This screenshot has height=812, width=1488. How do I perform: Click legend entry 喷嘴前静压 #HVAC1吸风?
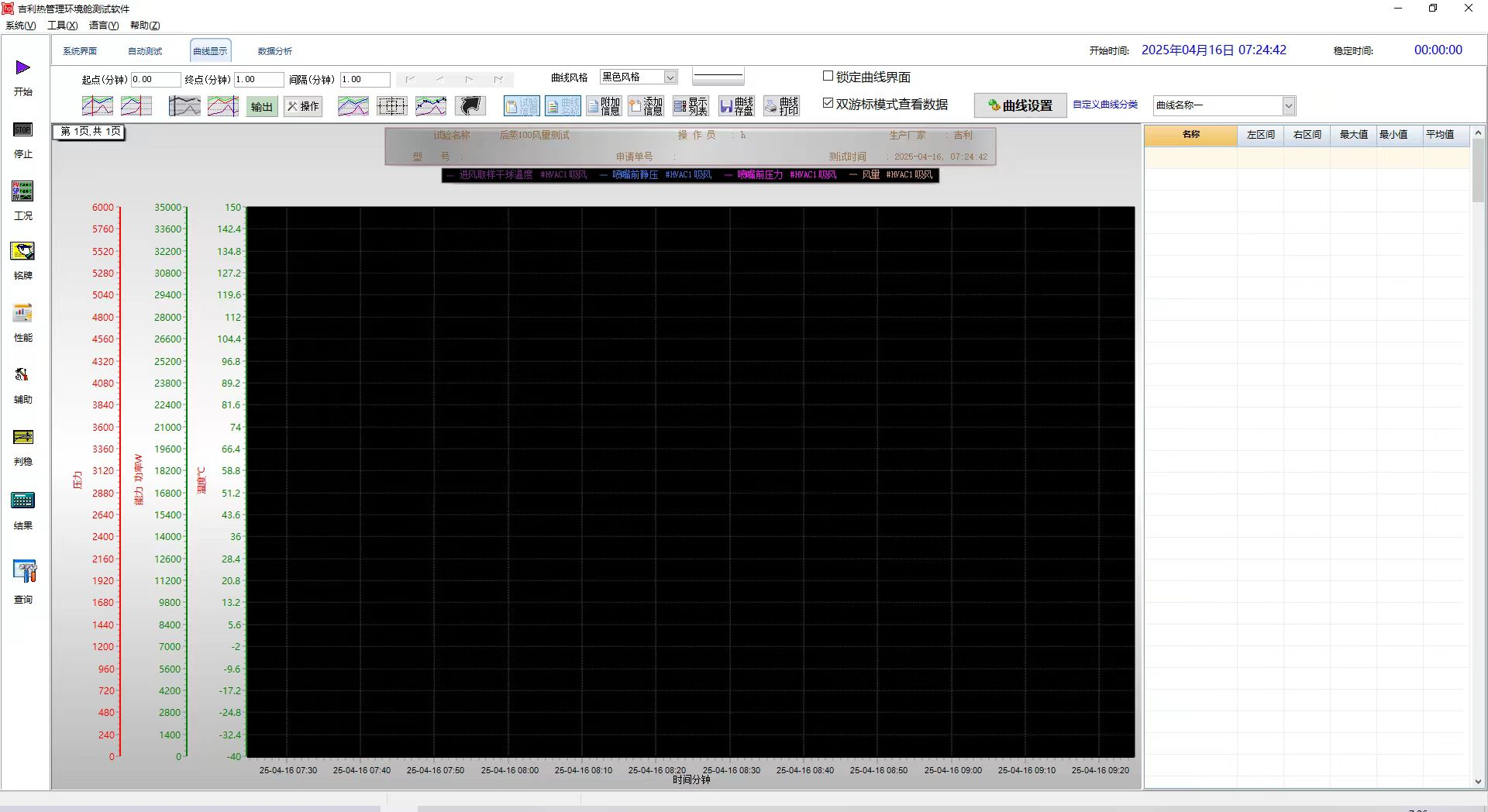[x=656, y=175]
